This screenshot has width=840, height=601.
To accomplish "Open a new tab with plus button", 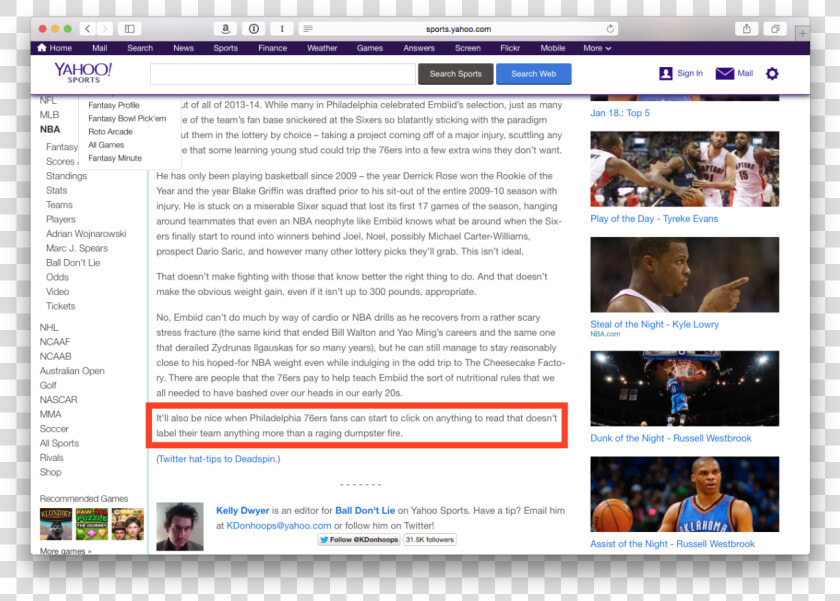I will [x=802, y=33].
